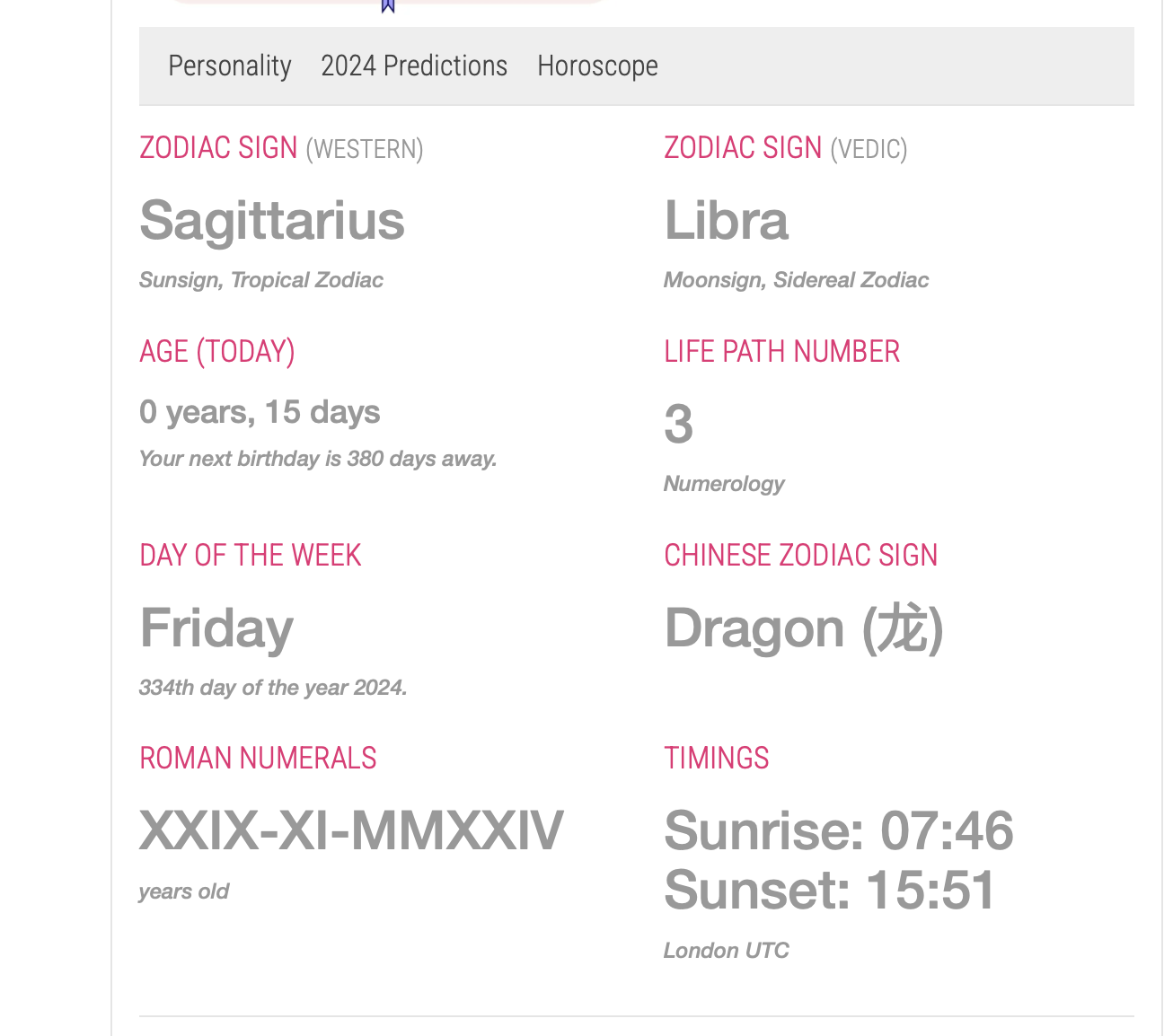Click the Zodiac Sign (Western) heading
Viewport: 1173px width, 1036px height.
point(281,148)
